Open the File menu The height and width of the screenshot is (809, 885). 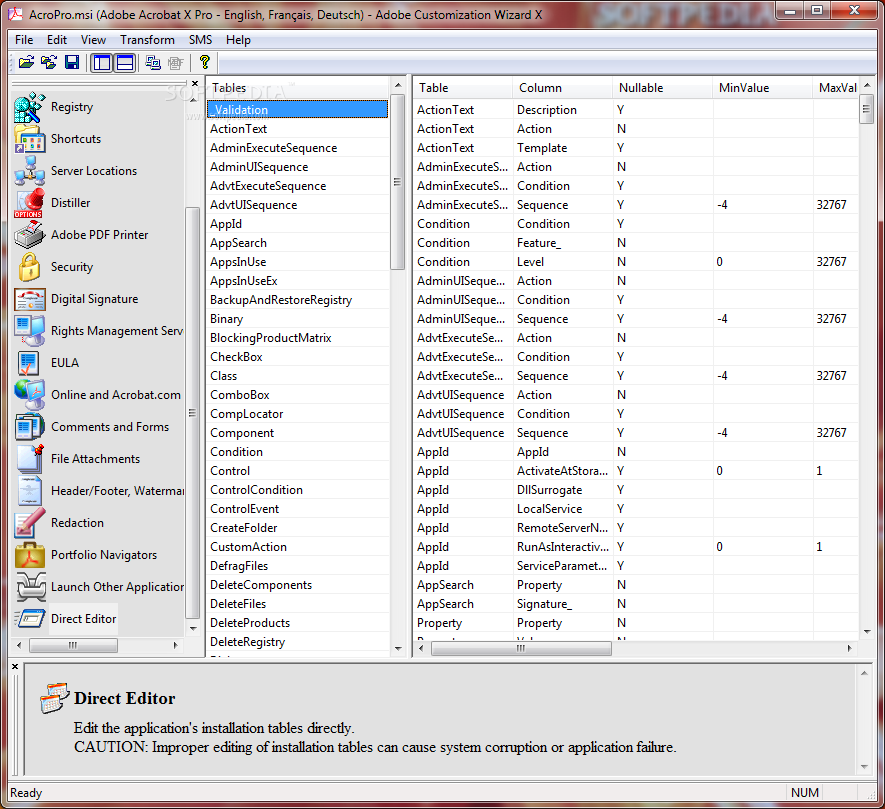(x=24, y=40)
